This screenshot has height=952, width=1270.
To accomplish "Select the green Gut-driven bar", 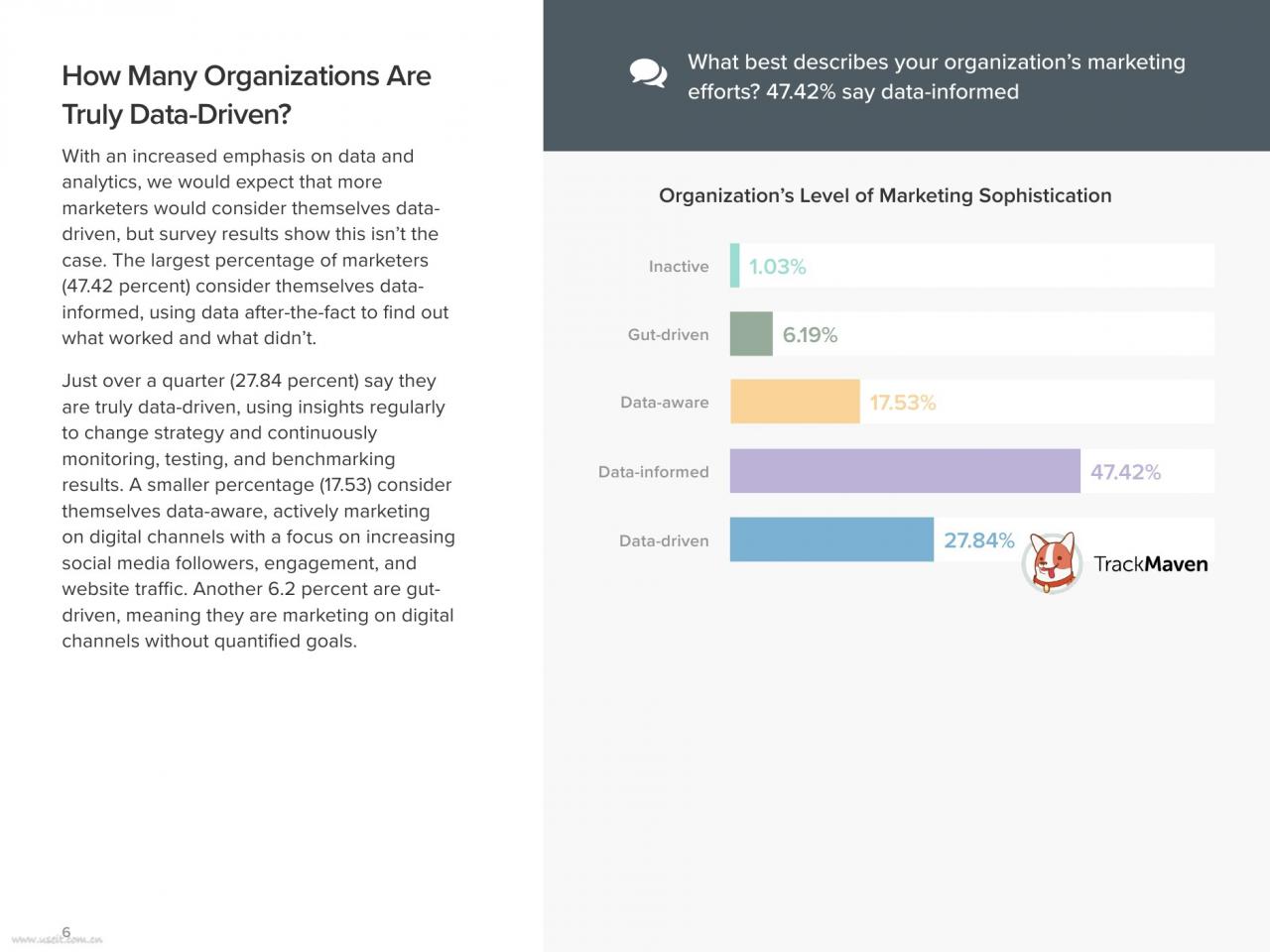I will [751, 334].
